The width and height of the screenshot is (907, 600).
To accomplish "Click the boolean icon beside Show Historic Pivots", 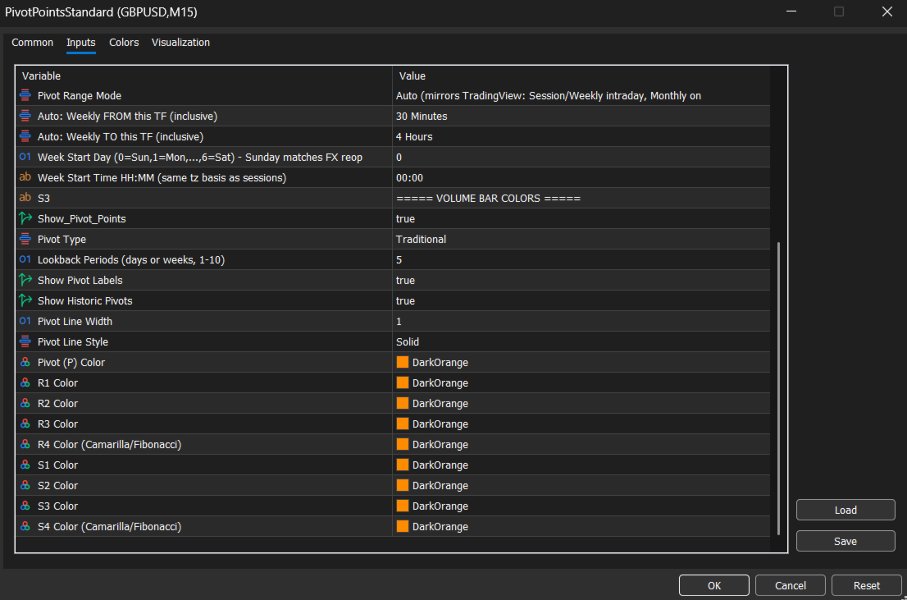I will tap(25, 300).
